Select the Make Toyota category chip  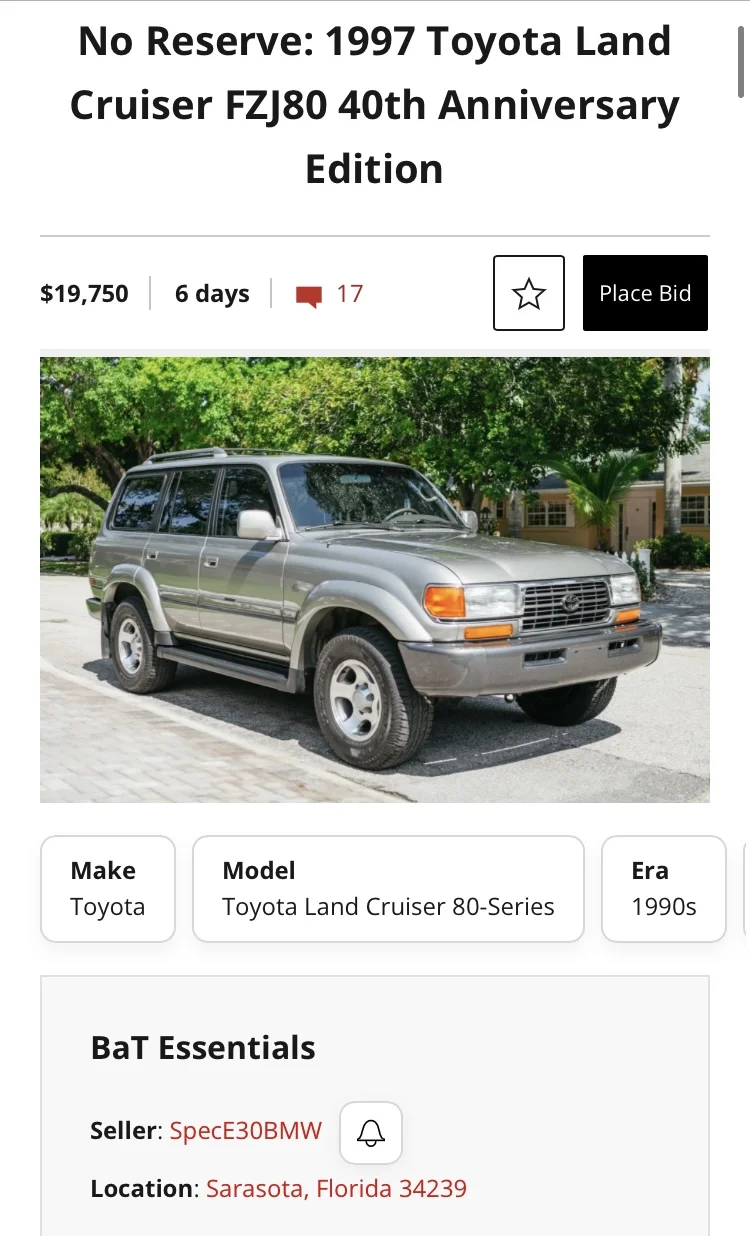pyautogui.click(x=108, y=889)
